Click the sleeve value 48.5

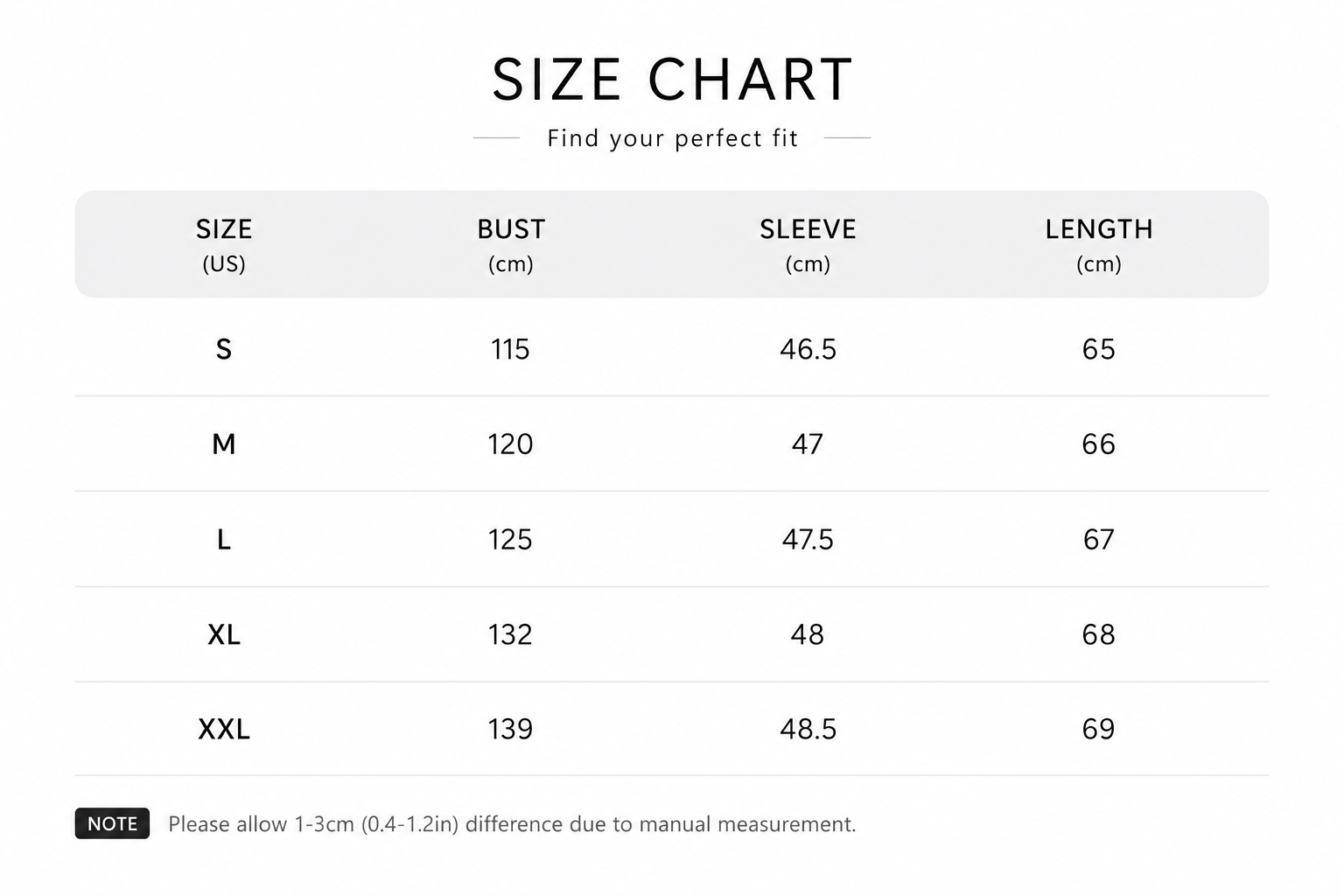point(808,729)
